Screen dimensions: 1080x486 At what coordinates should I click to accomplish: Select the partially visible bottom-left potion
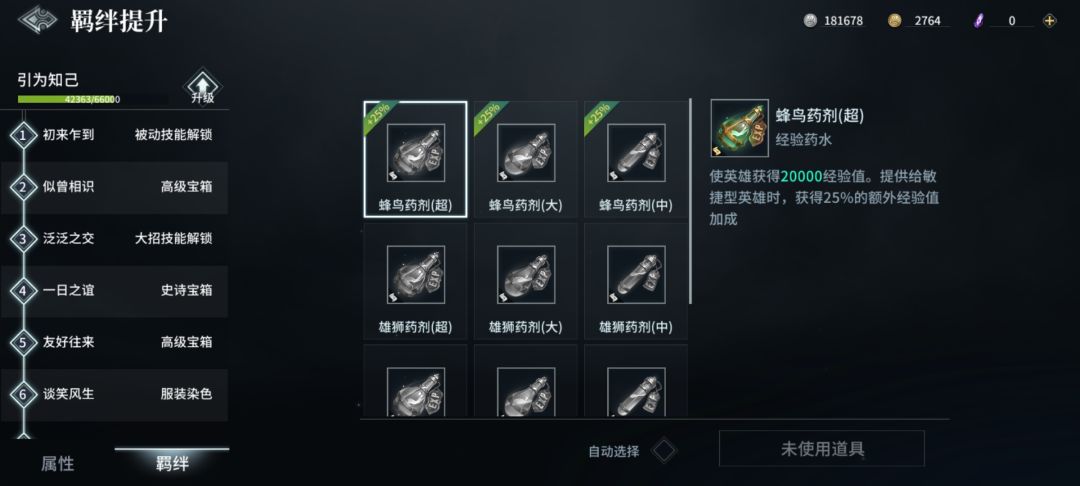pos(415,381)
